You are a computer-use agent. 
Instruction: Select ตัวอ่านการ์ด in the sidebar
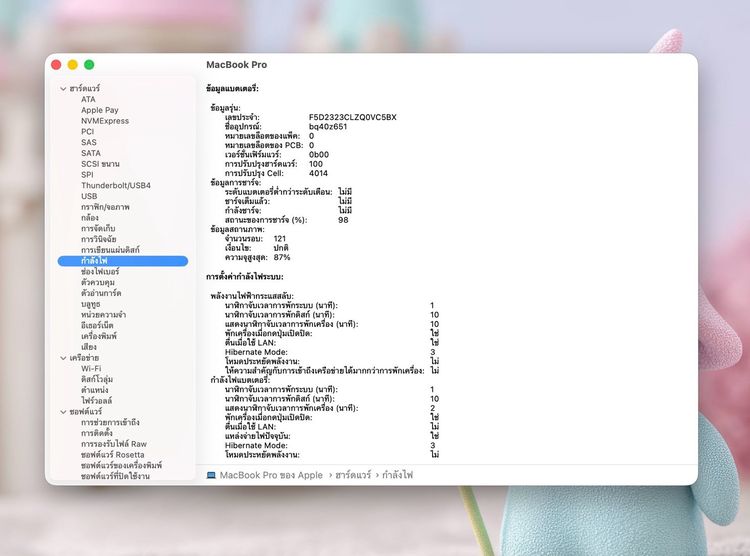coord(101,293)
